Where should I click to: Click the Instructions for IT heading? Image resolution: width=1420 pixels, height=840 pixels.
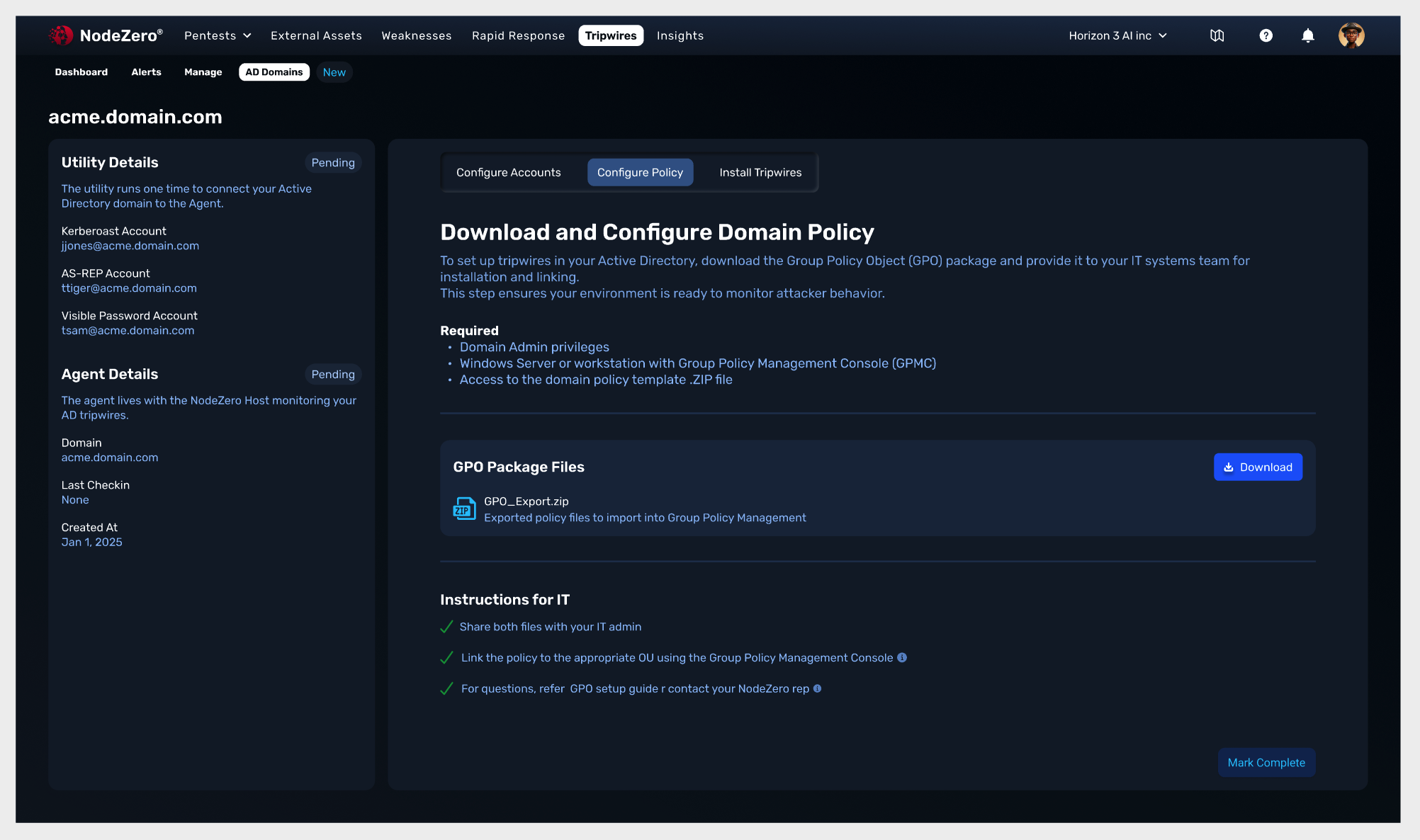click(x=505, y=600)
